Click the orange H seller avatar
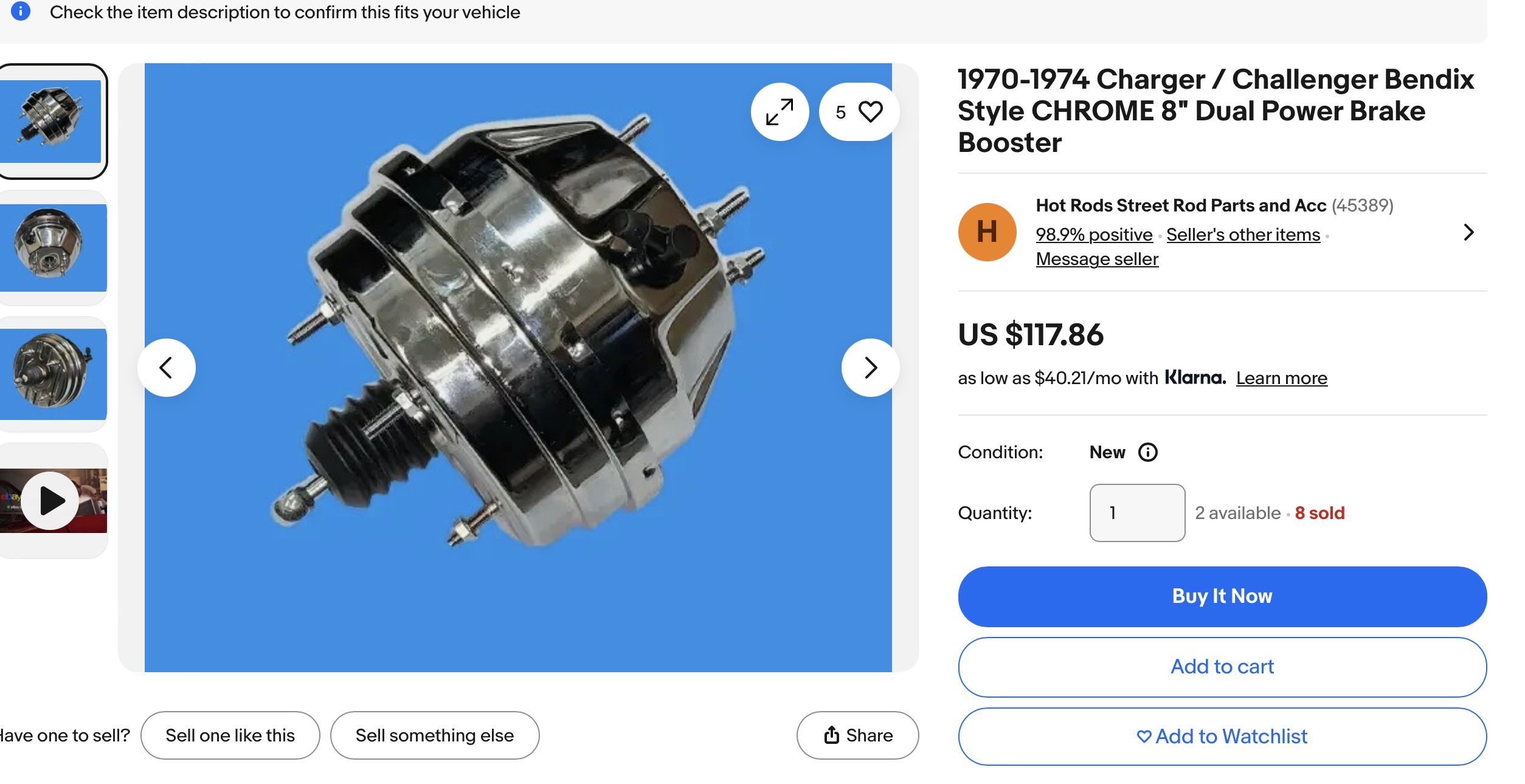The width and height of the screenshot is (1525, 784). [x=987, y=232]
